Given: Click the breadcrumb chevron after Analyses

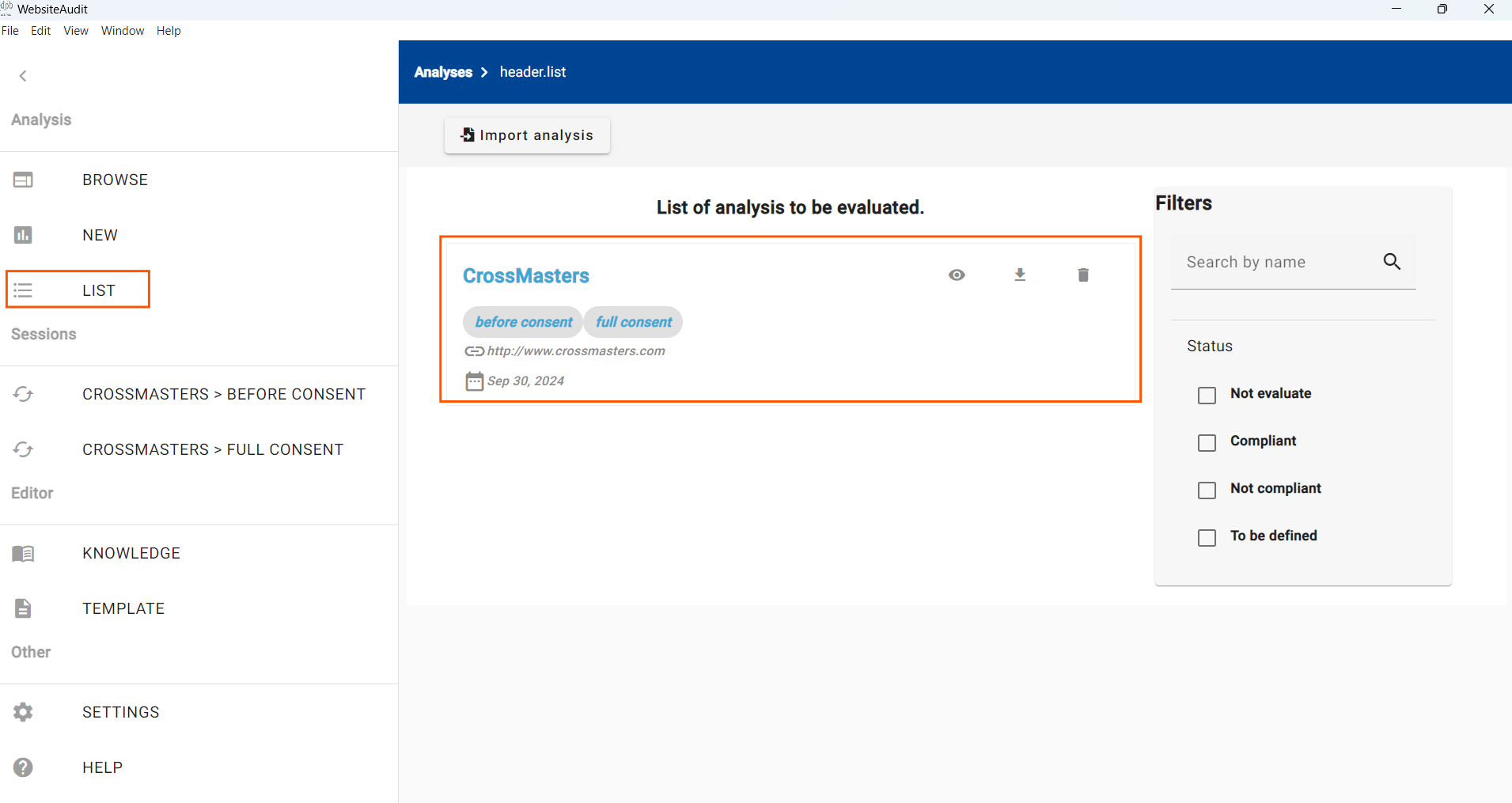Looking at the screenshot, I should (x=484, y=72).
